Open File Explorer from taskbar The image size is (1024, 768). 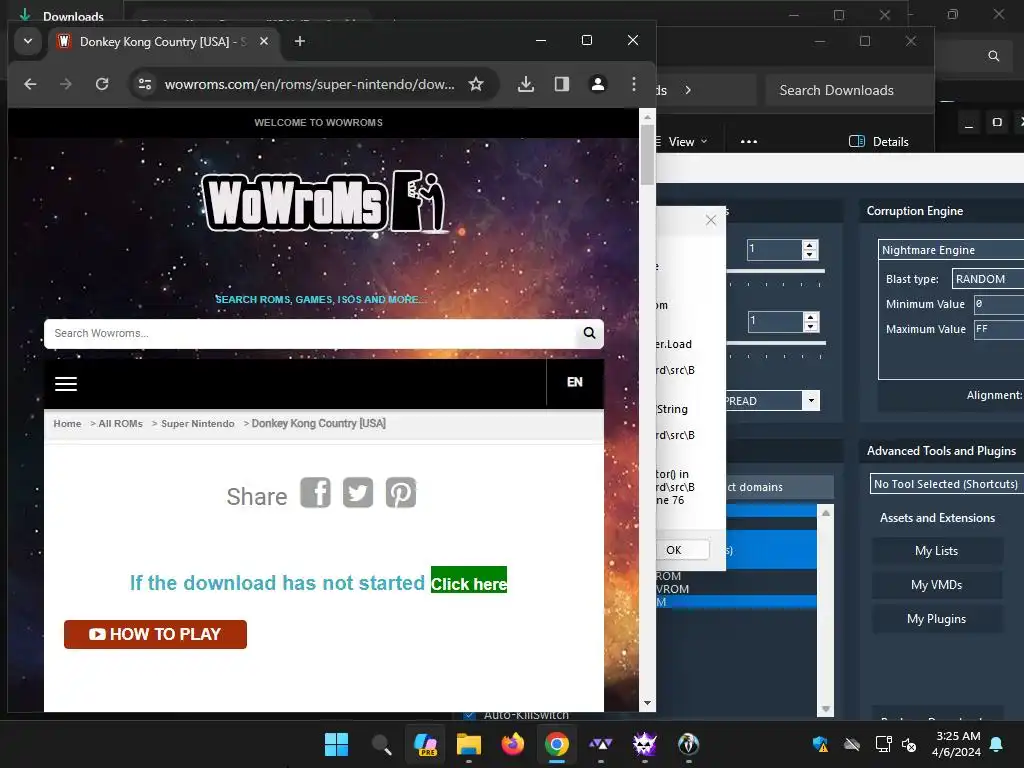point(469,744)
